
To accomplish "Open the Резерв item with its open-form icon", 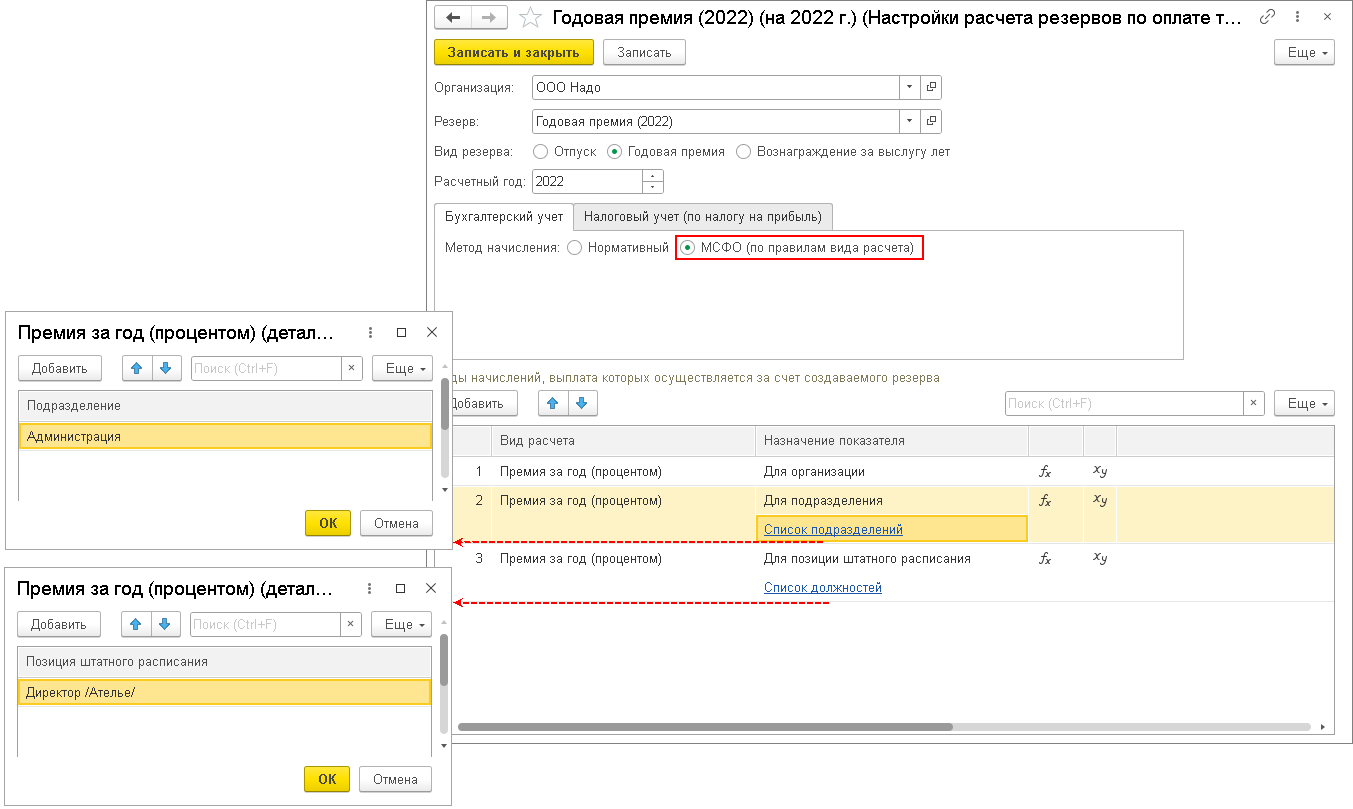I will coord(931,121).
